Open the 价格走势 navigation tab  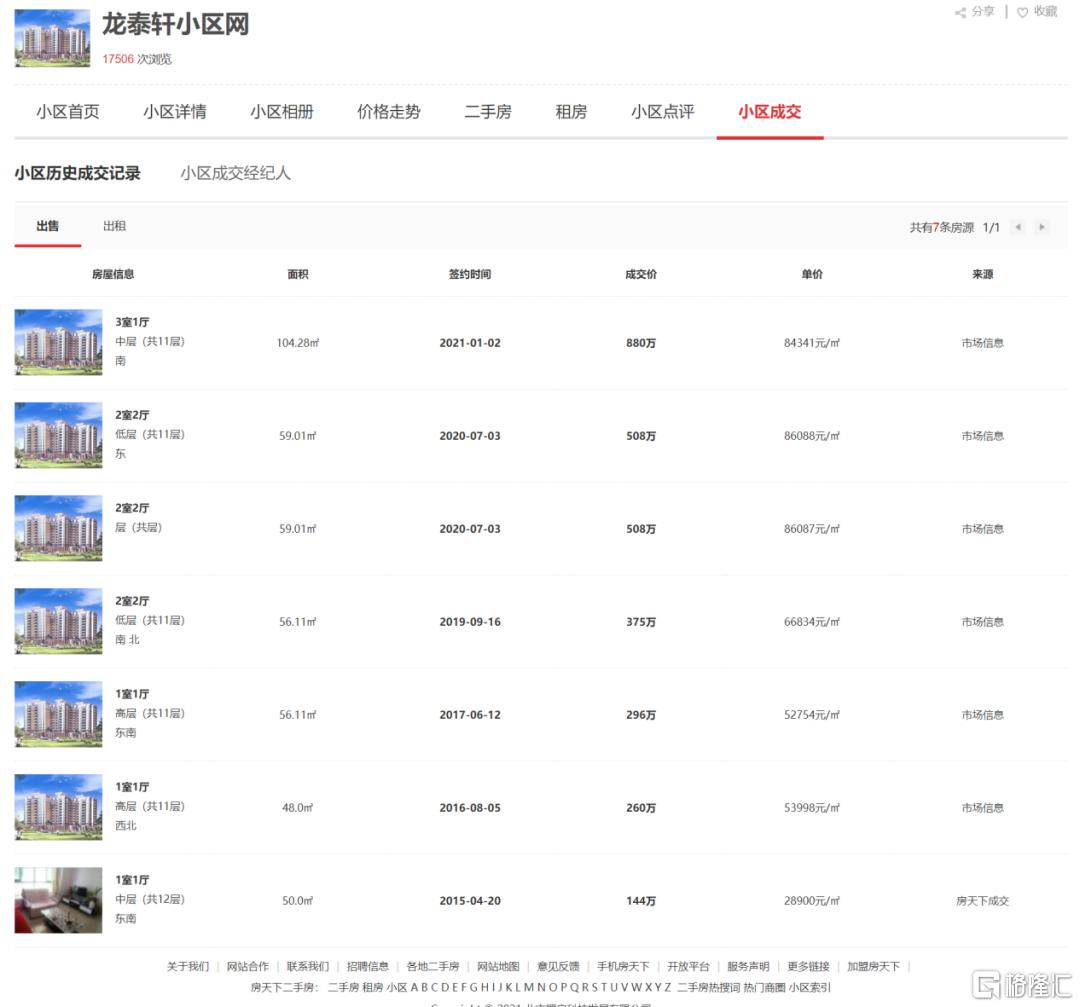[x=388, y=112]
